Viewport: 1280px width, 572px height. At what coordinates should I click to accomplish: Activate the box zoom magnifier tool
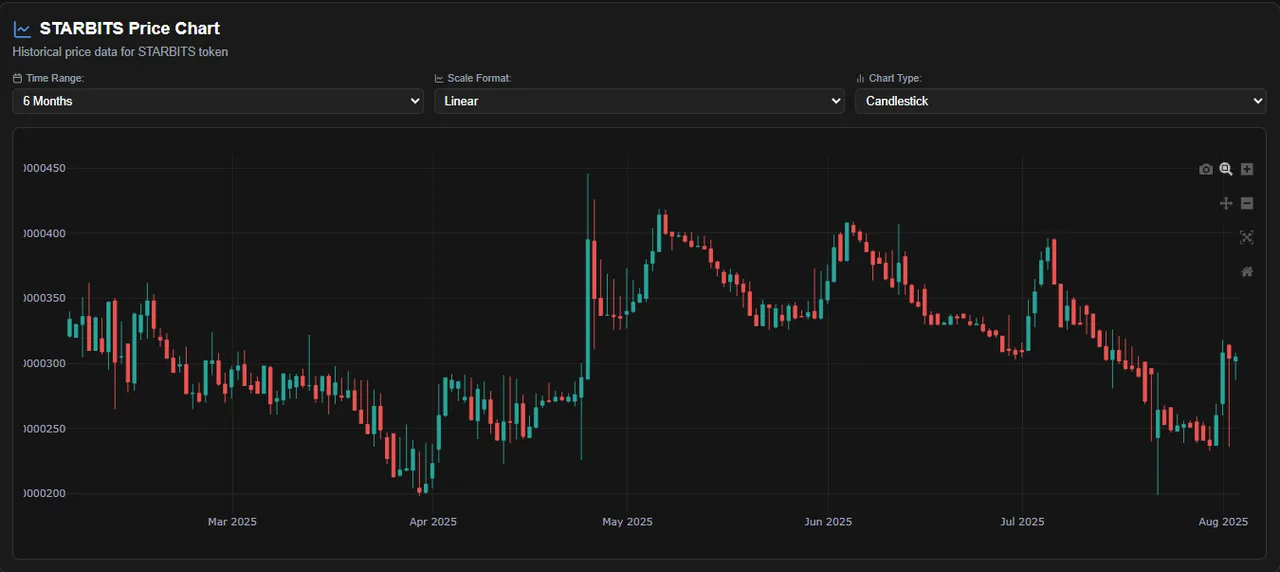(1226, 169)
